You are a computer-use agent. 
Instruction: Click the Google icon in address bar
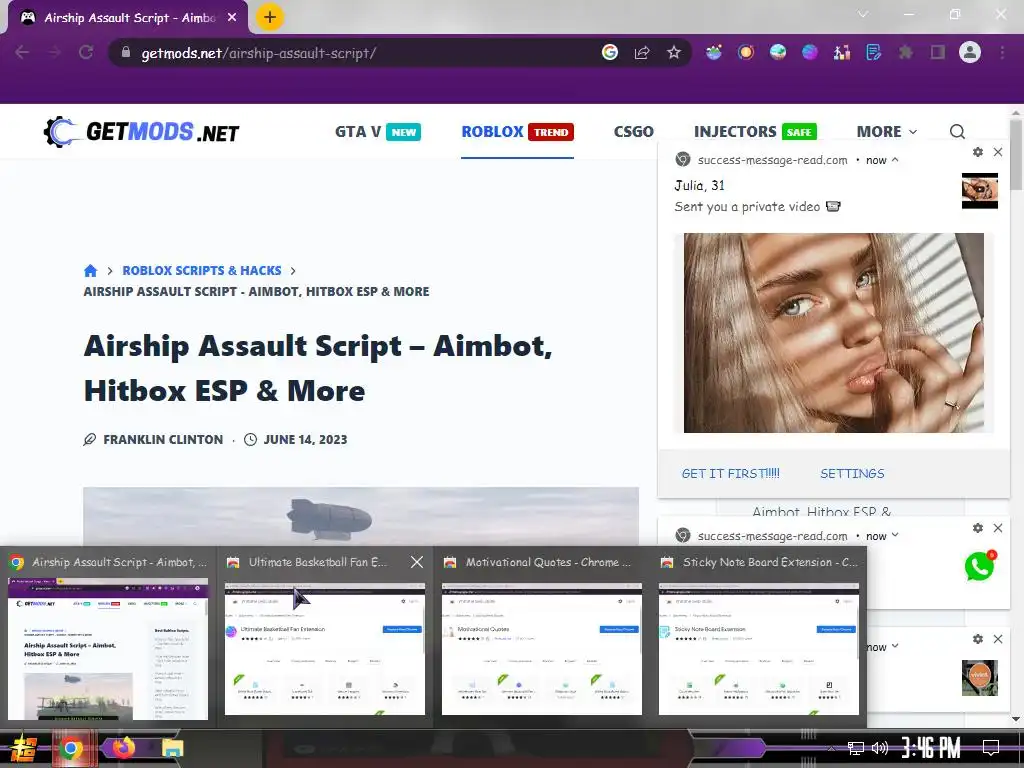[x=609, y=52]
